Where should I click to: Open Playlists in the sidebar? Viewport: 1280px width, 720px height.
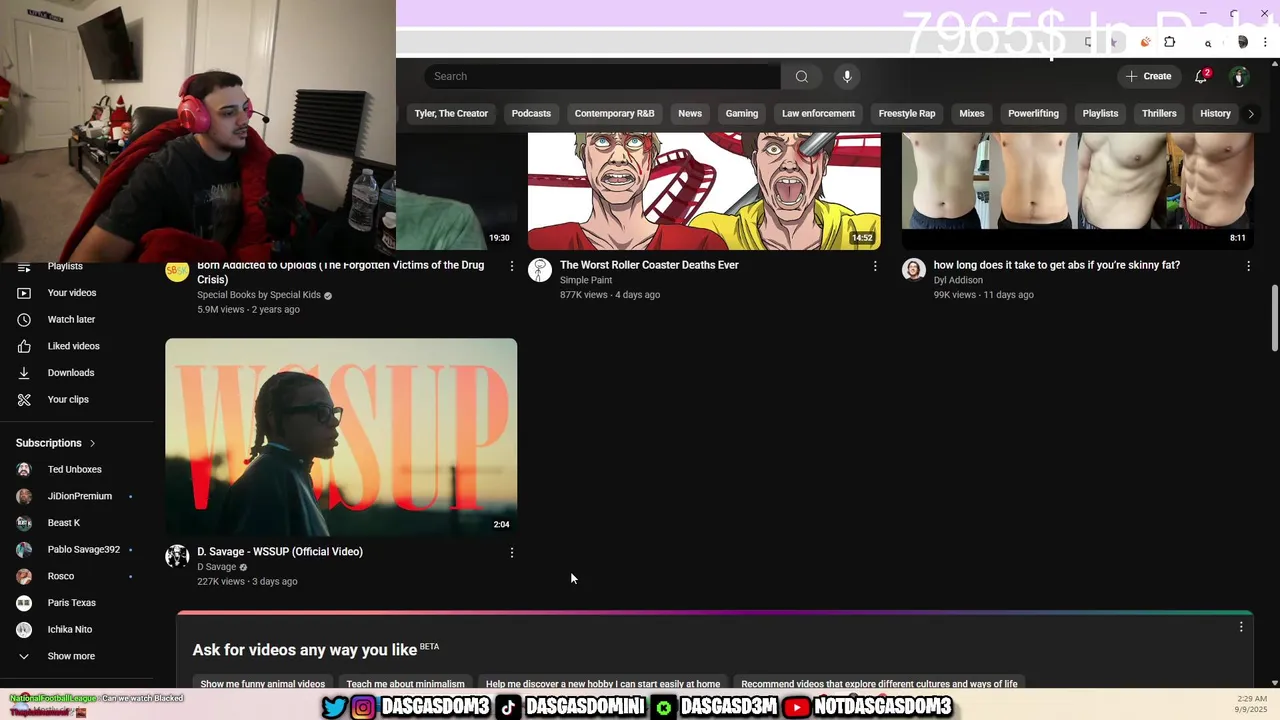pyautogui.click(x=65, y=266)
